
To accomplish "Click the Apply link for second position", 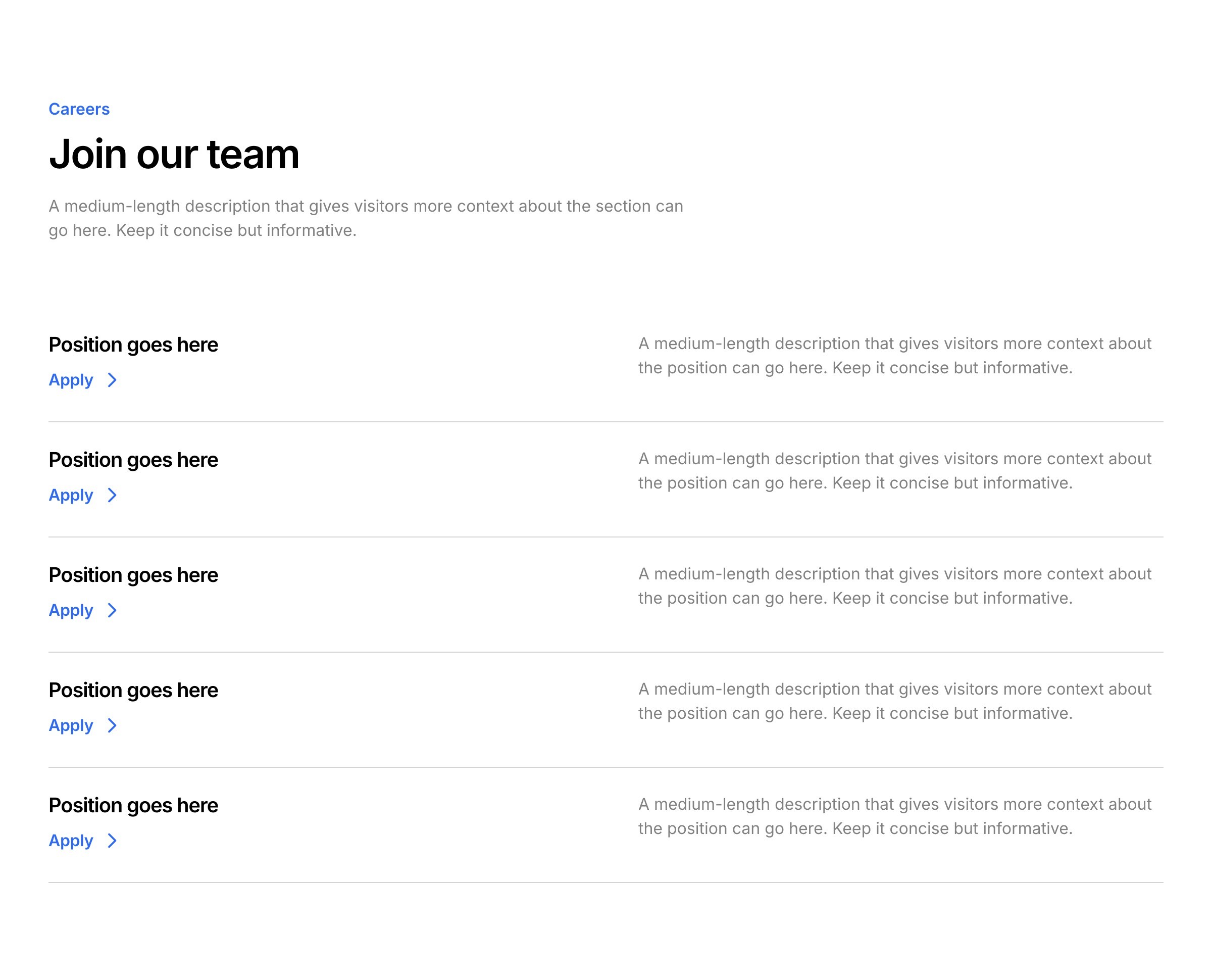I will tap(71, 495).
